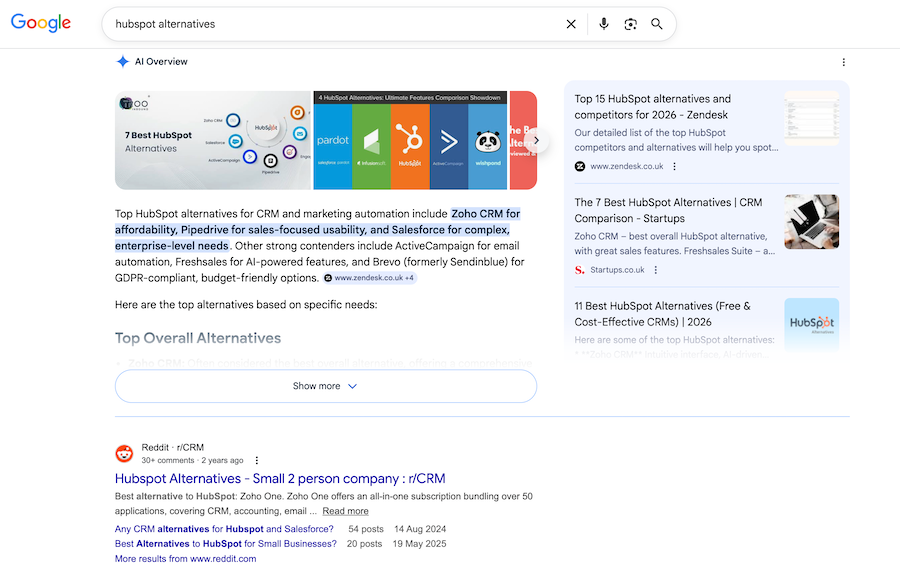Open AI Overview more options menu
Viewport: 900px width, 588px height.
coord(843,62)
